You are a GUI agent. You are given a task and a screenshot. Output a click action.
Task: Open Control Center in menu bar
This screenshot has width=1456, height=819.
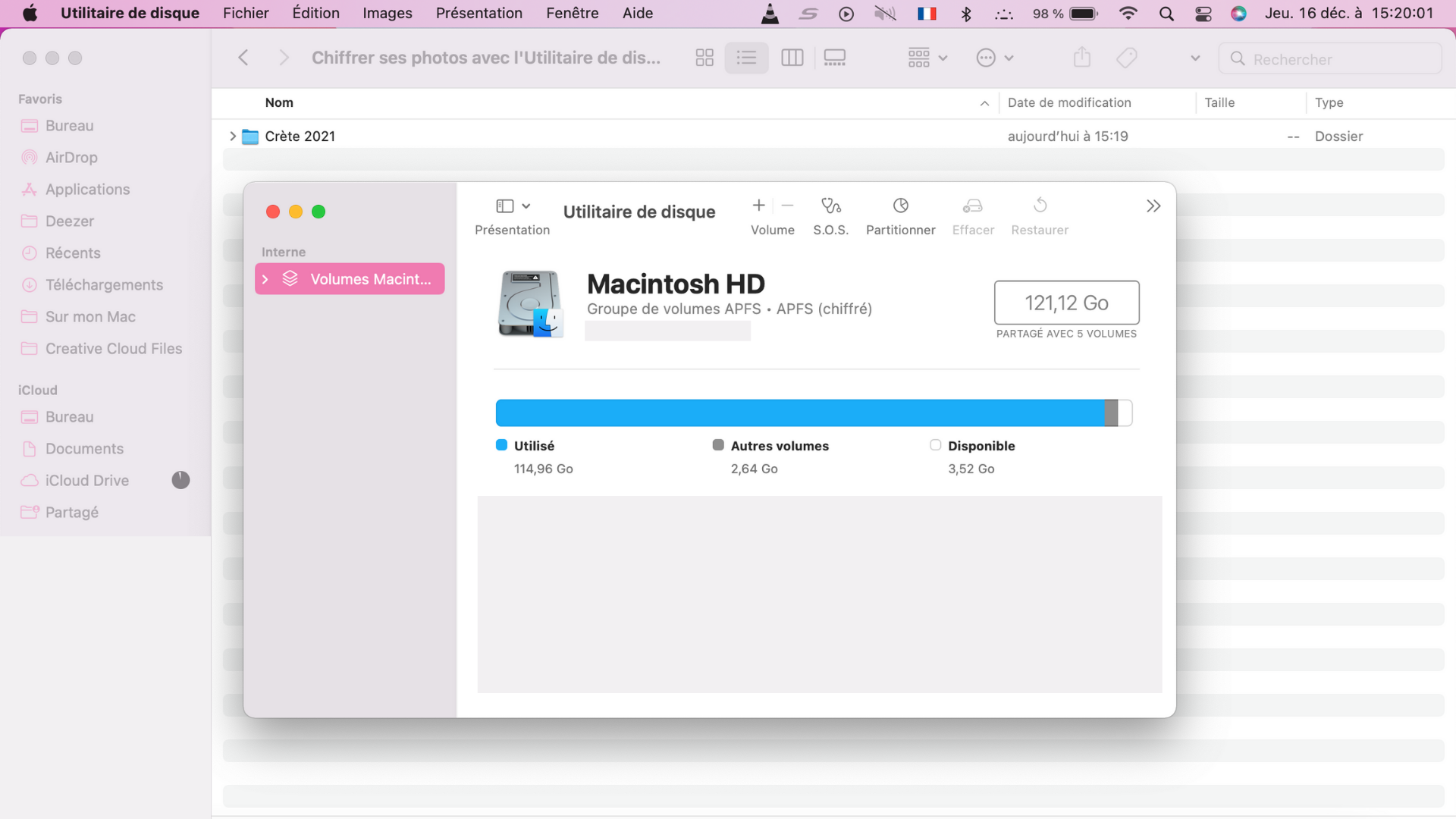coord(1203,14)
